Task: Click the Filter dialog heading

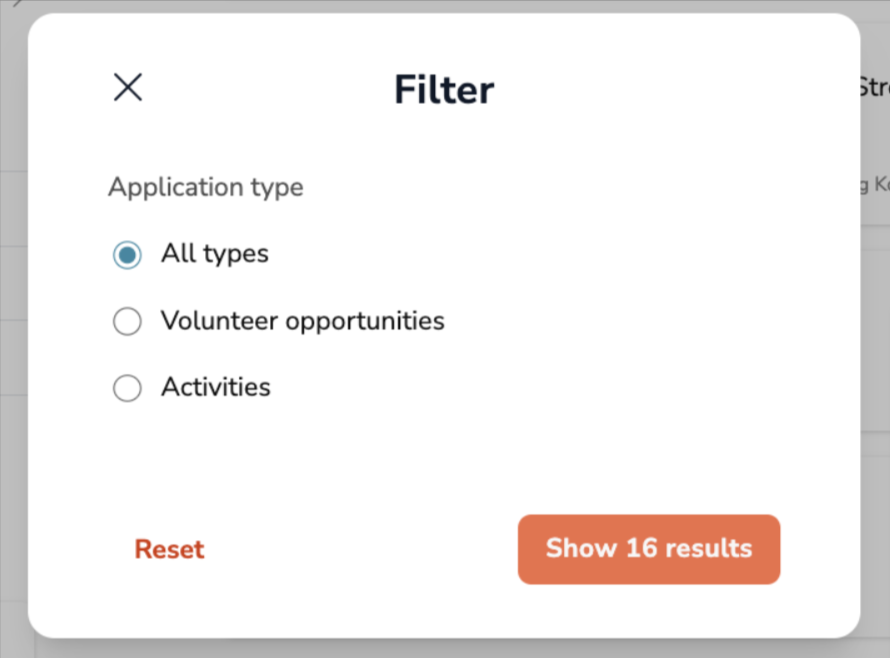Action: [x=443, y=90]
